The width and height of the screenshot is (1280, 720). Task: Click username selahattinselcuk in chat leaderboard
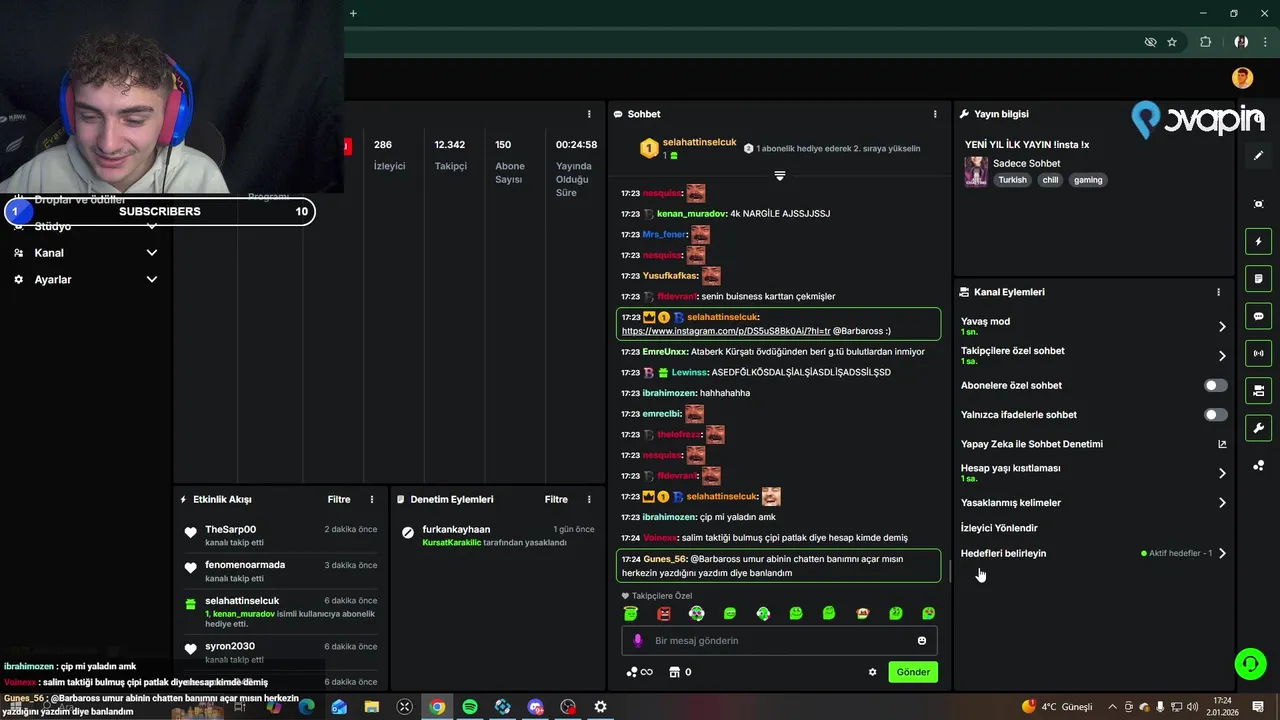(699, 143)
